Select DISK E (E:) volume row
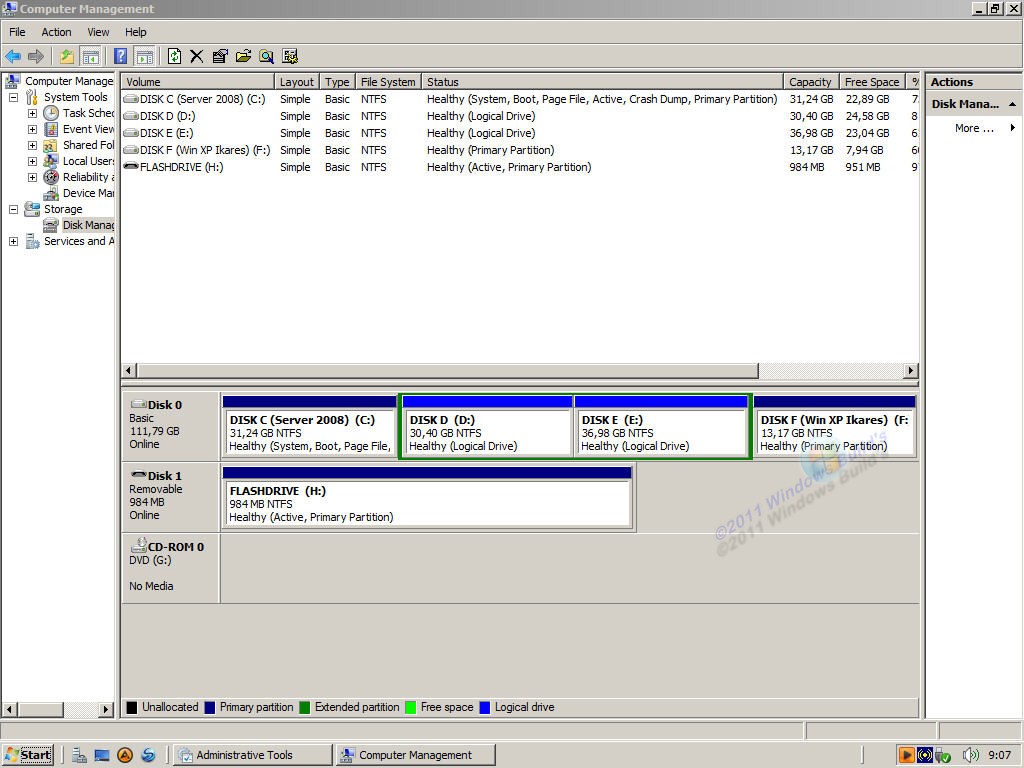Viewport: 1024px width, 768px height. pos(520,133)
